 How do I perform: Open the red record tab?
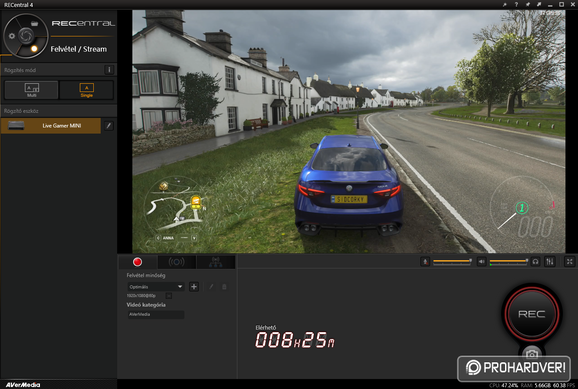137,262
